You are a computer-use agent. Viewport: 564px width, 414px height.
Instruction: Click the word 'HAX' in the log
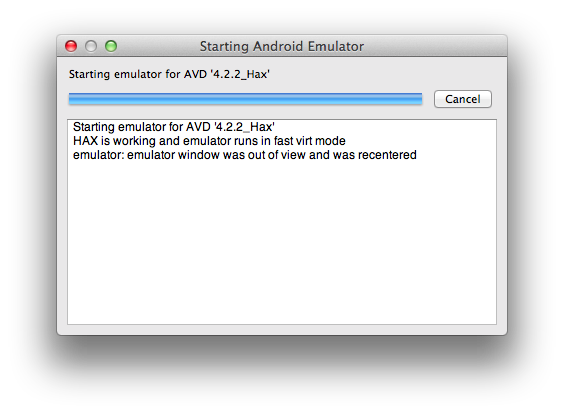pos(85,141)
